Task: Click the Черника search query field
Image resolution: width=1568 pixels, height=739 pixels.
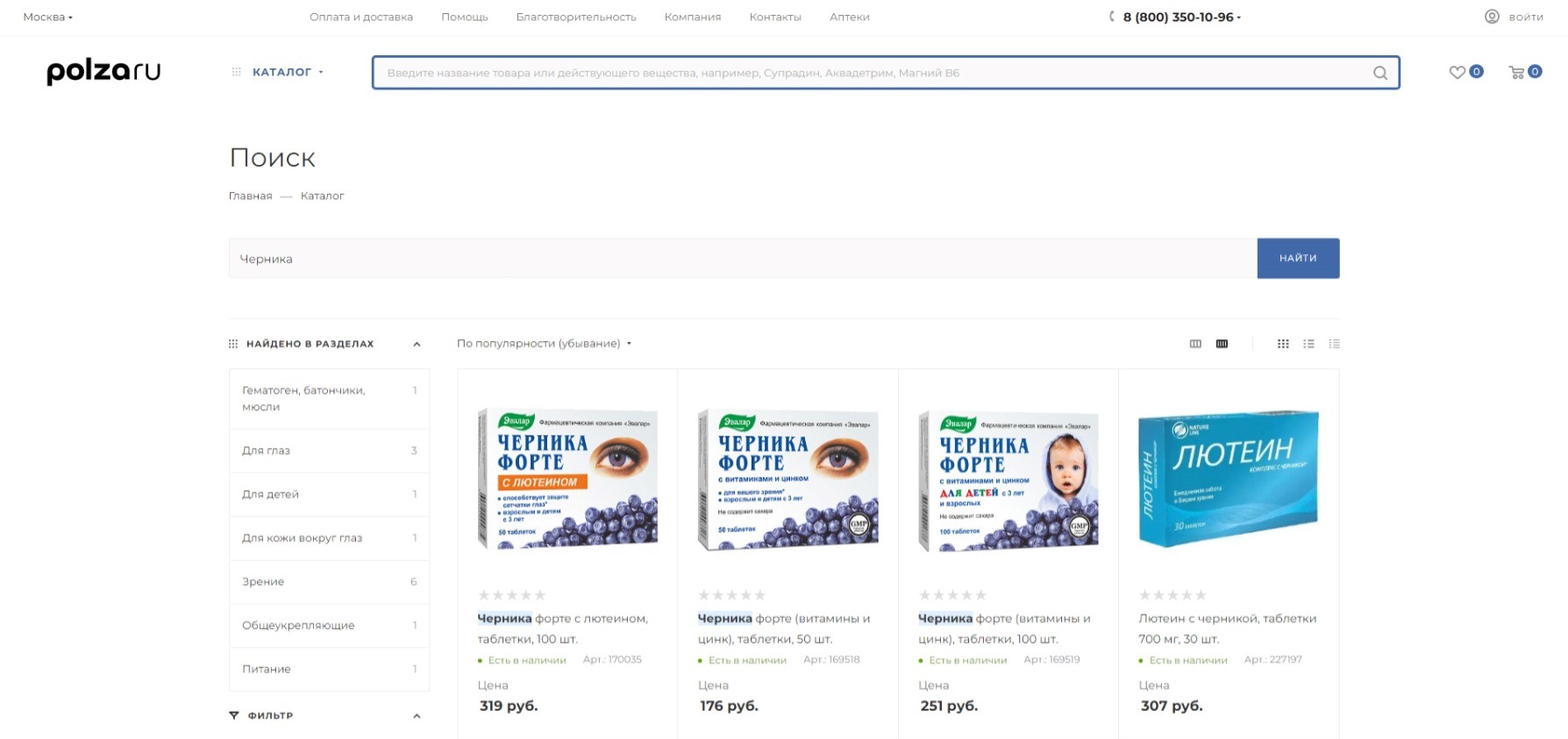Action: pos(743,259)
